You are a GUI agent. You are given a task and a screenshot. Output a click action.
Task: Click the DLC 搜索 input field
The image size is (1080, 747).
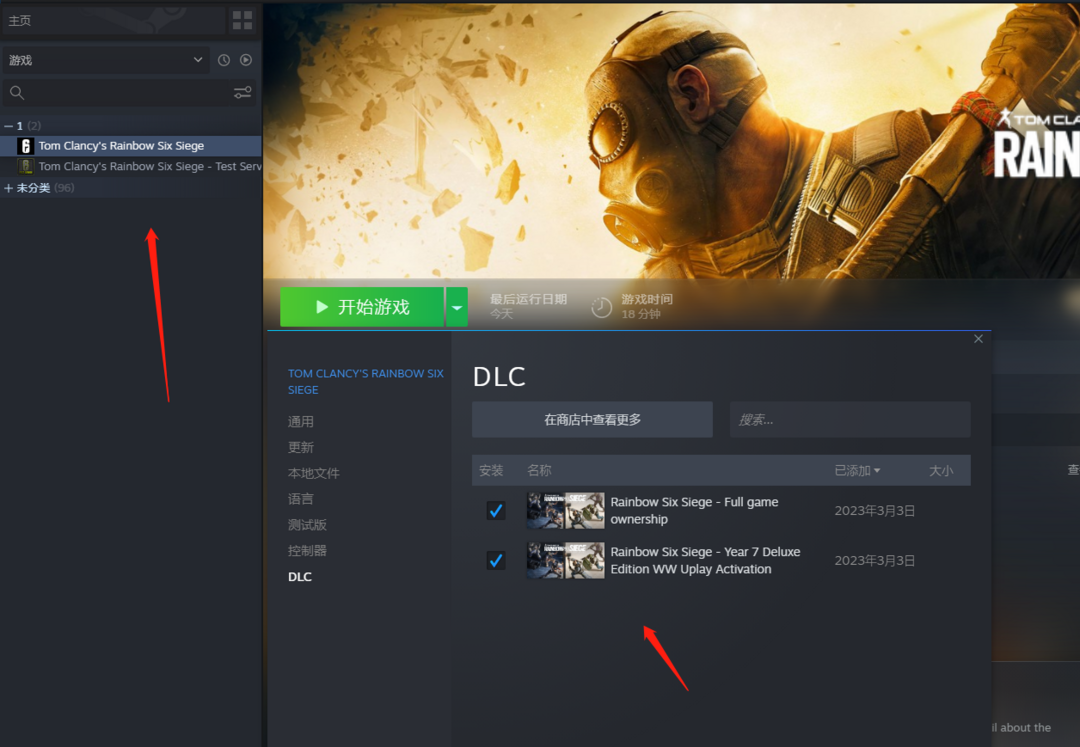851,419
